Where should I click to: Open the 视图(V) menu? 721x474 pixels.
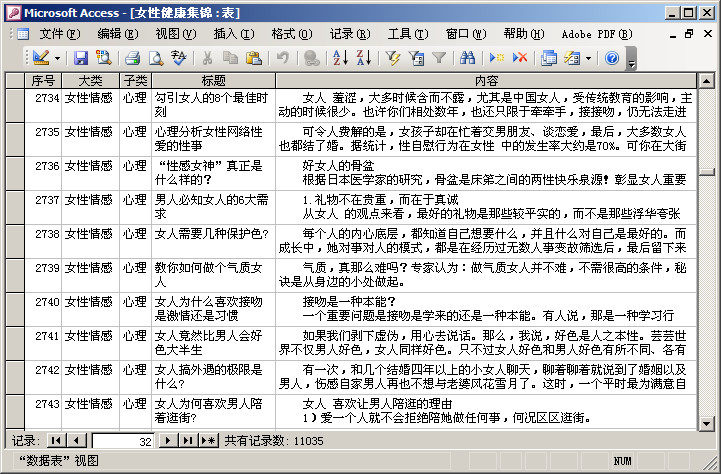tap(176, 34)
